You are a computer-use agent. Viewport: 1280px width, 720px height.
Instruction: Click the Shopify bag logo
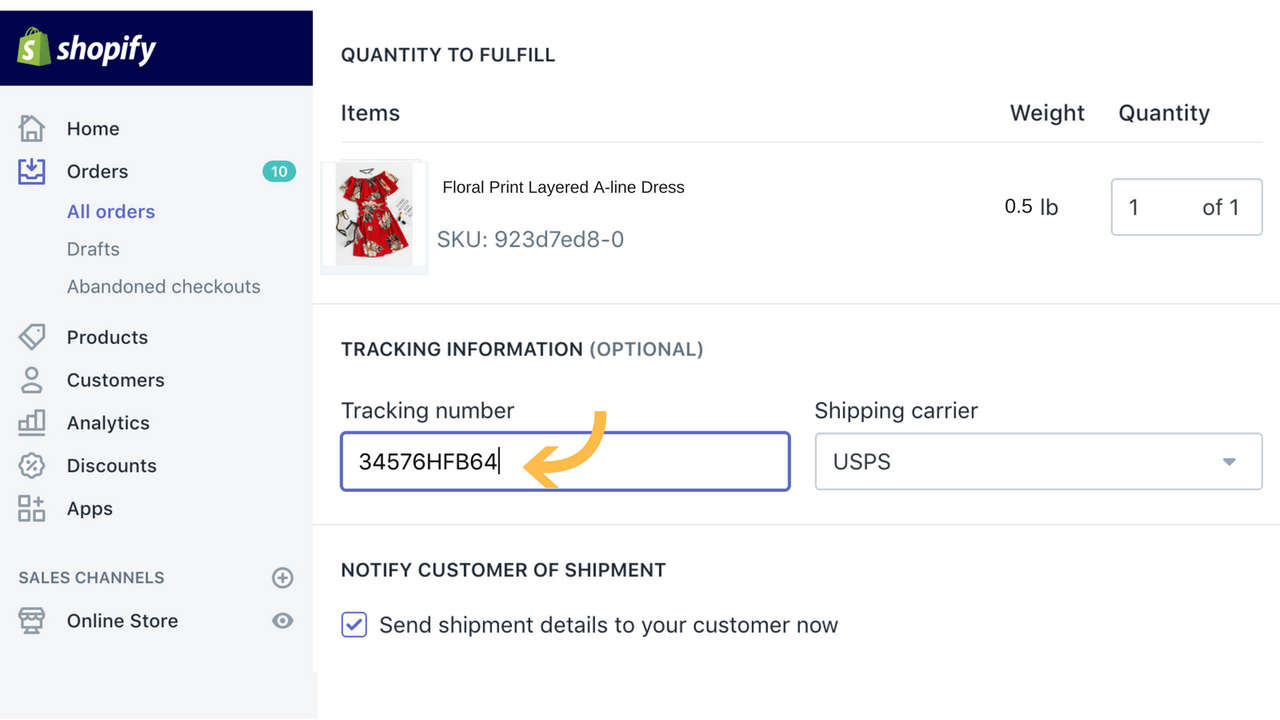33,47
